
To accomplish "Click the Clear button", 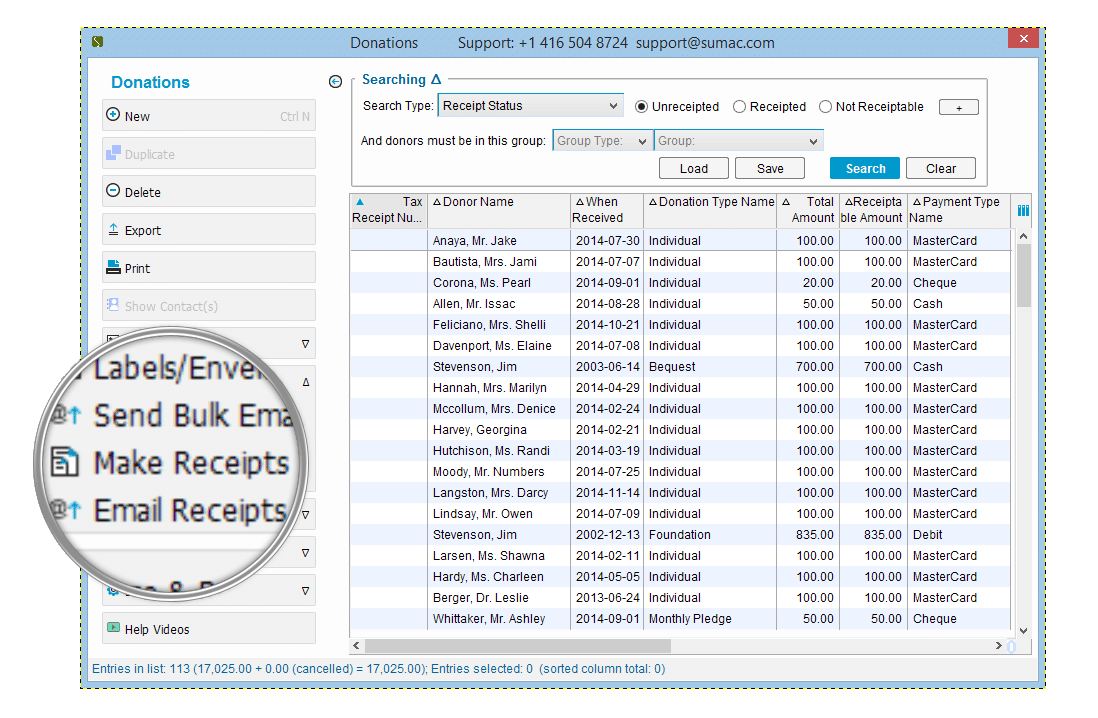I will (940, 168).
